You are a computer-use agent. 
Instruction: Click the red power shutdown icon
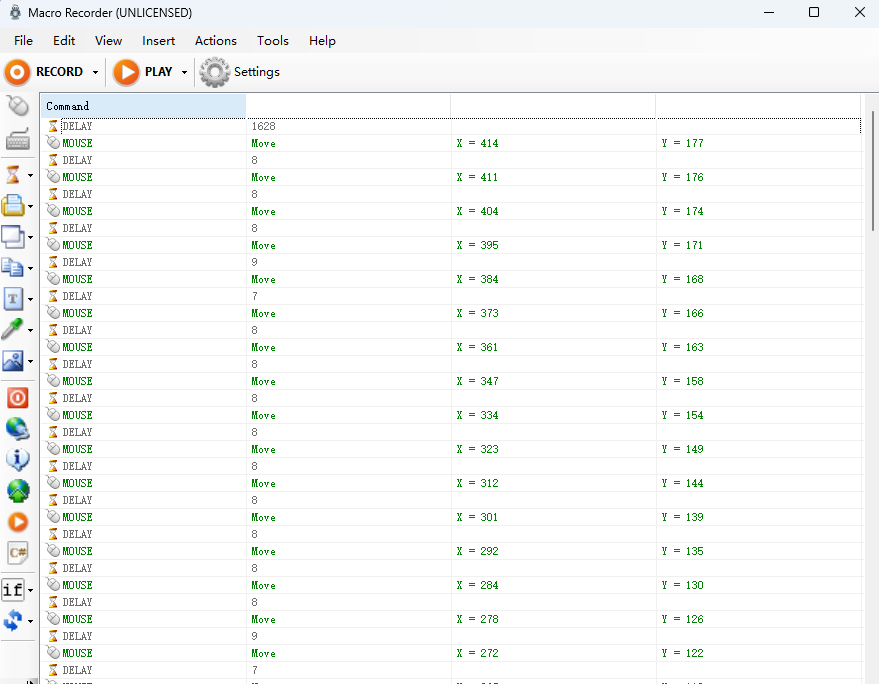pyautogui.click(x=17, y=398)
